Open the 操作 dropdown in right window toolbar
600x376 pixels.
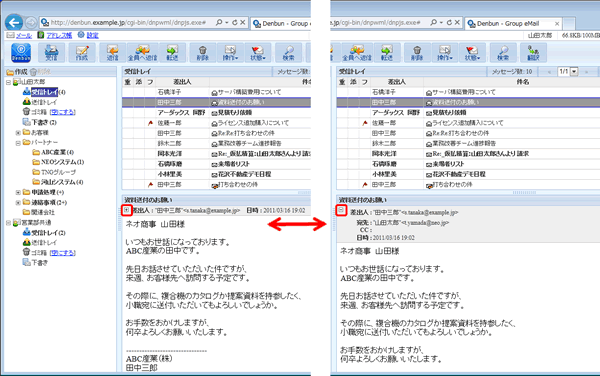[x=445, y=52]
